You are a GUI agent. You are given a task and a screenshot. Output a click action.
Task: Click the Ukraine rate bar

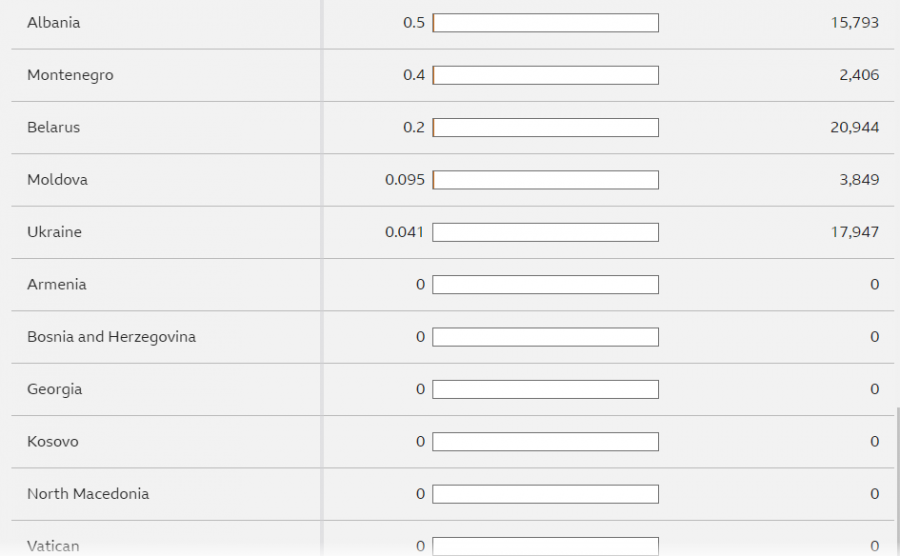(545, 232)
